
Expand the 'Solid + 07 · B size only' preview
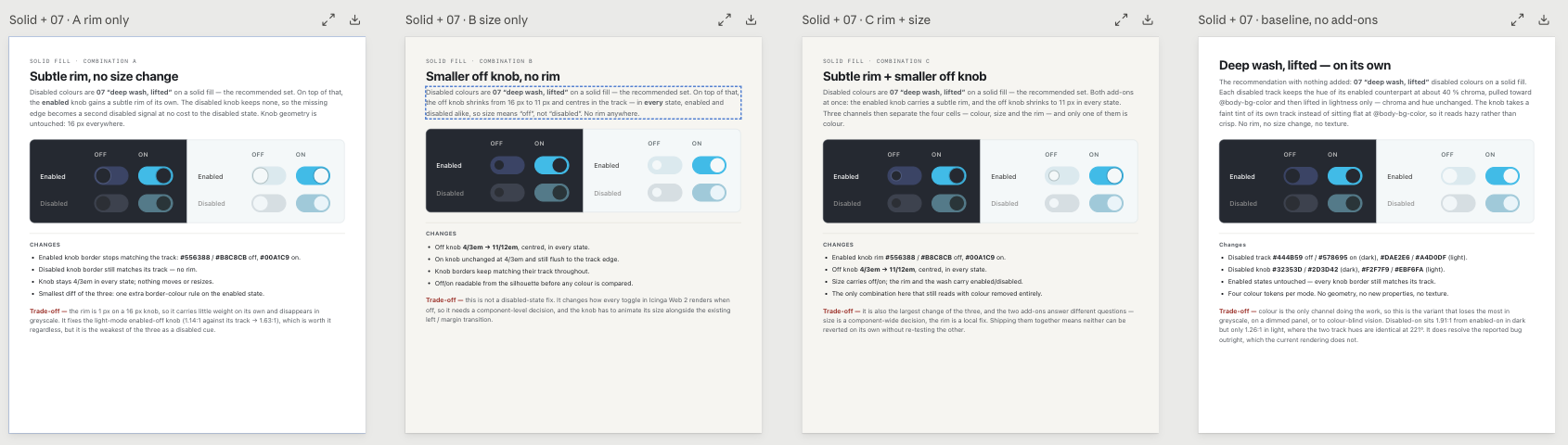725,19
